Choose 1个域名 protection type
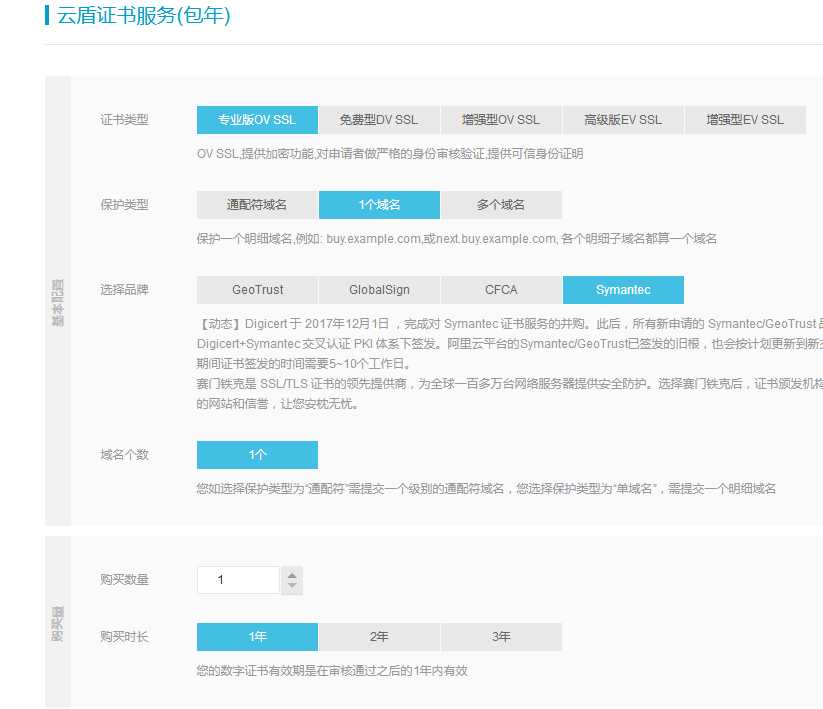 pos(379,205)
